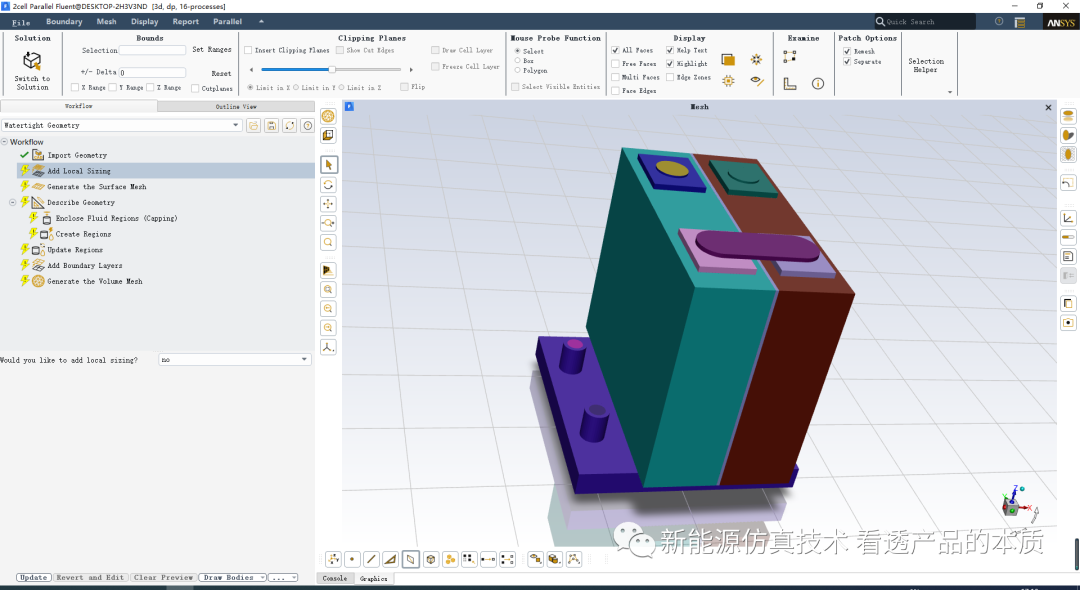The image size is (1080, 590).
Task: Select the Box mouse probe option
Action: click(516, 61)
